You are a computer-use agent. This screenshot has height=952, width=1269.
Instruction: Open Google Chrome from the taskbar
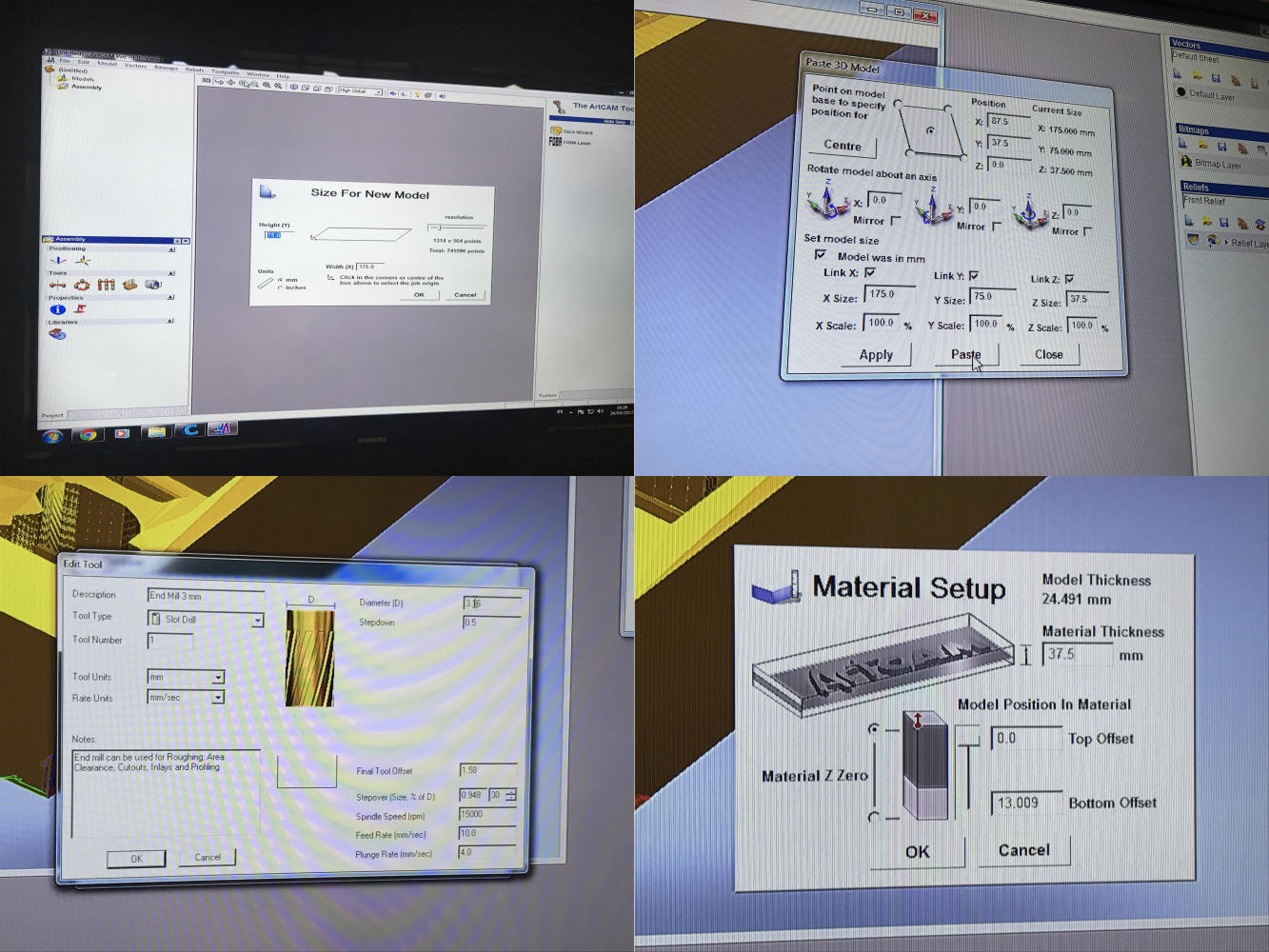click(x=88, y=435)
